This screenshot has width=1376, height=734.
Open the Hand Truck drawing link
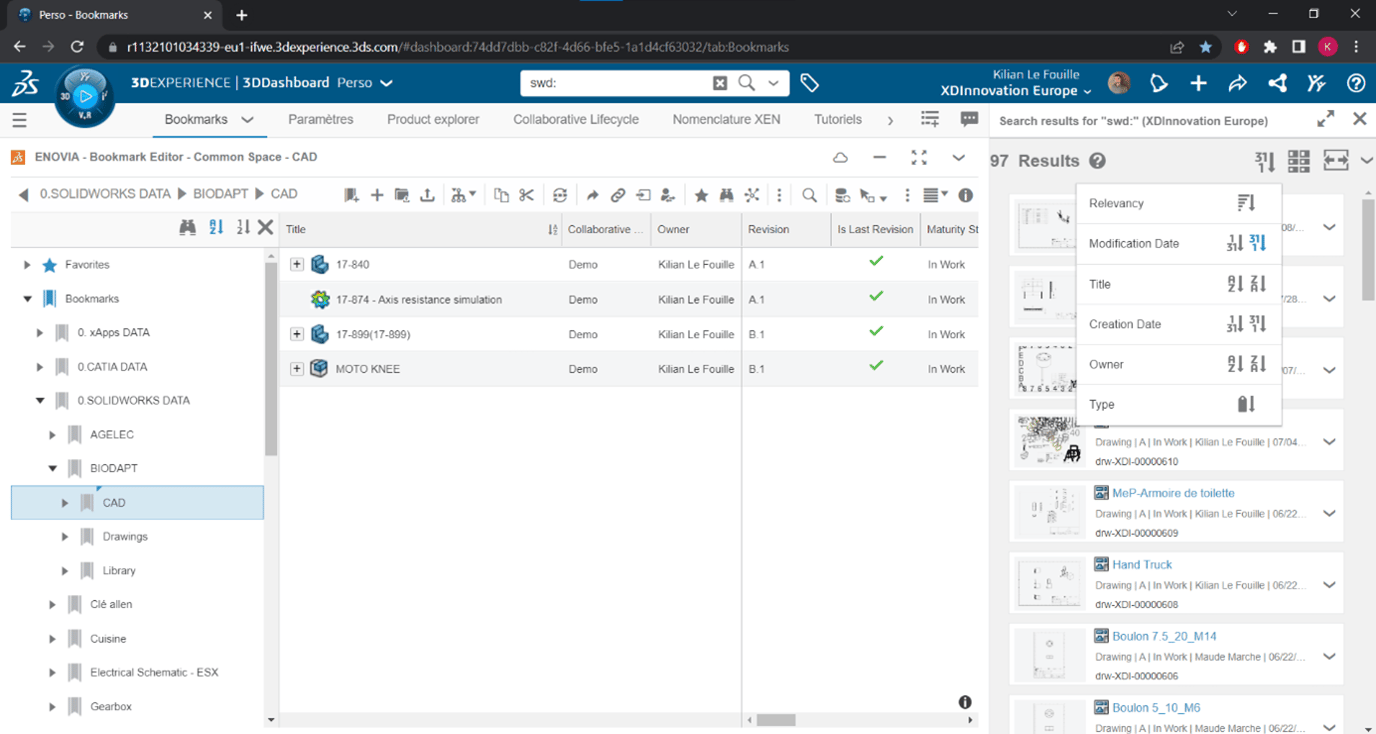pyautogui.click(x=1142, y=564)
